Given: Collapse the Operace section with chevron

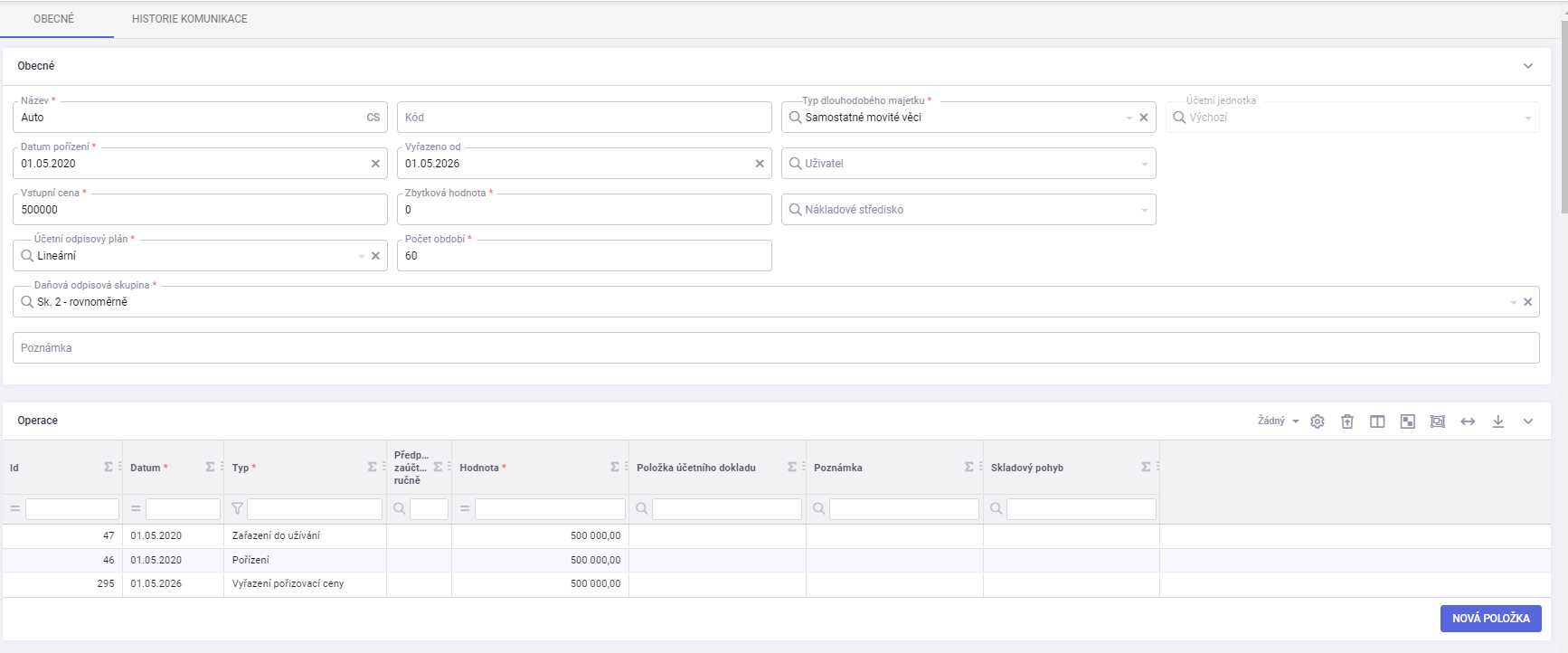Looking at the screenshot, I should [1528, 421].
